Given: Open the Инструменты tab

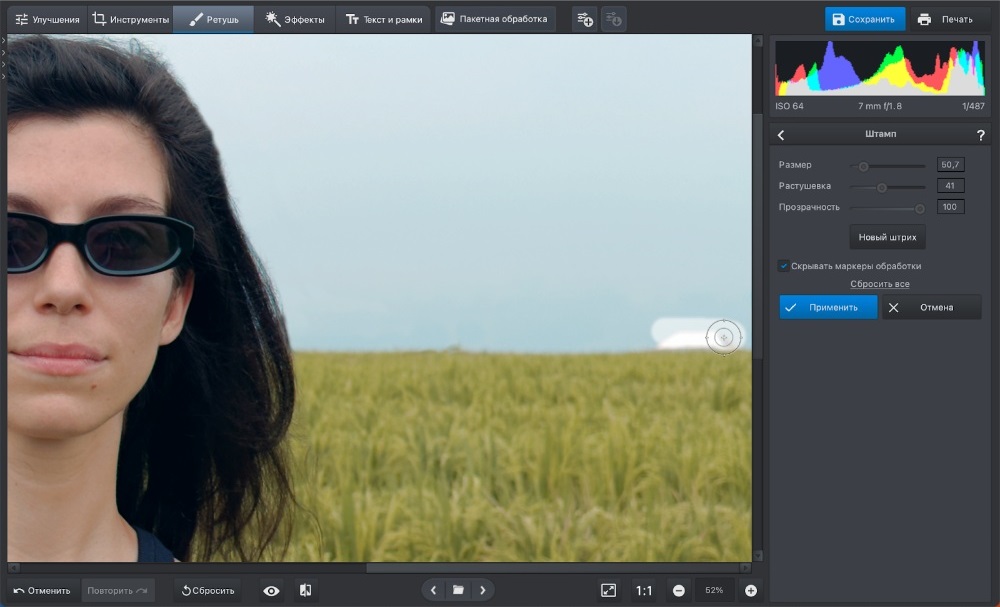Looking at the screenshot, I should pyautogui.click(x=130, y=19).
